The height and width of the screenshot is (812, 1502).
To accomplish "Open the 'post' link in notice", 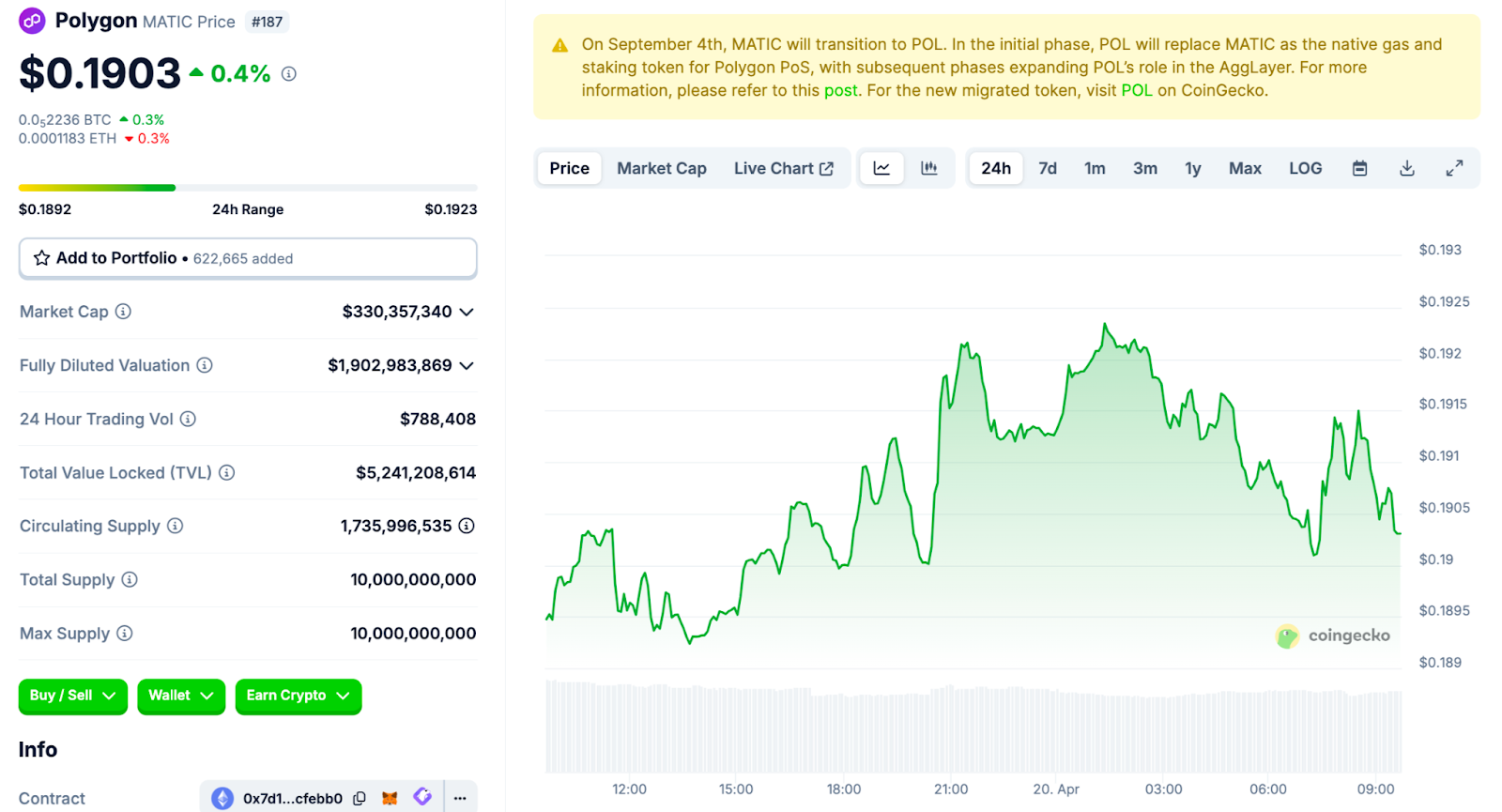I will (x=841, y=90).
